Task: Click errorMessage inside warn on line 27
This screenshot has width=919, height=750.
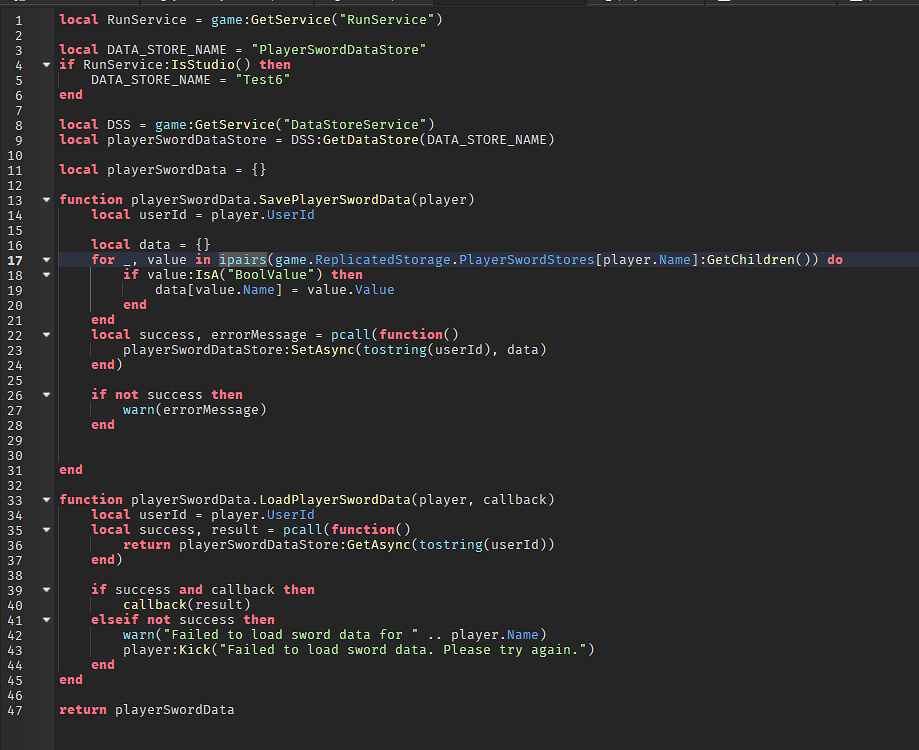Action: [211, 410]
